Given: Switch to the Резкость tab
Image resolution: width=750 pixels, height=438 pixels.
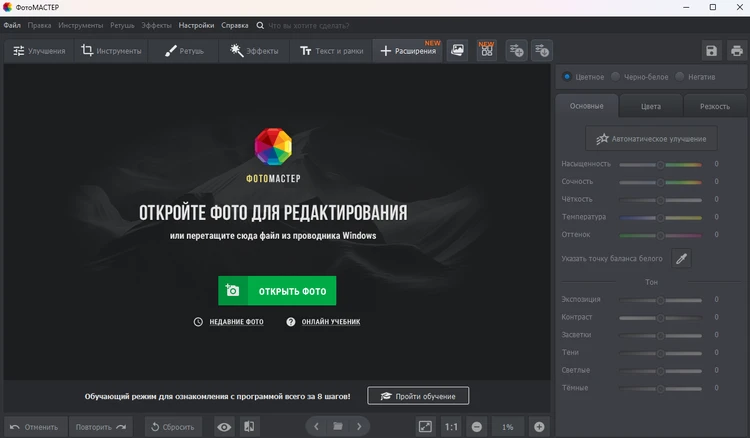Looking at the screenshot, I should 714,106.
